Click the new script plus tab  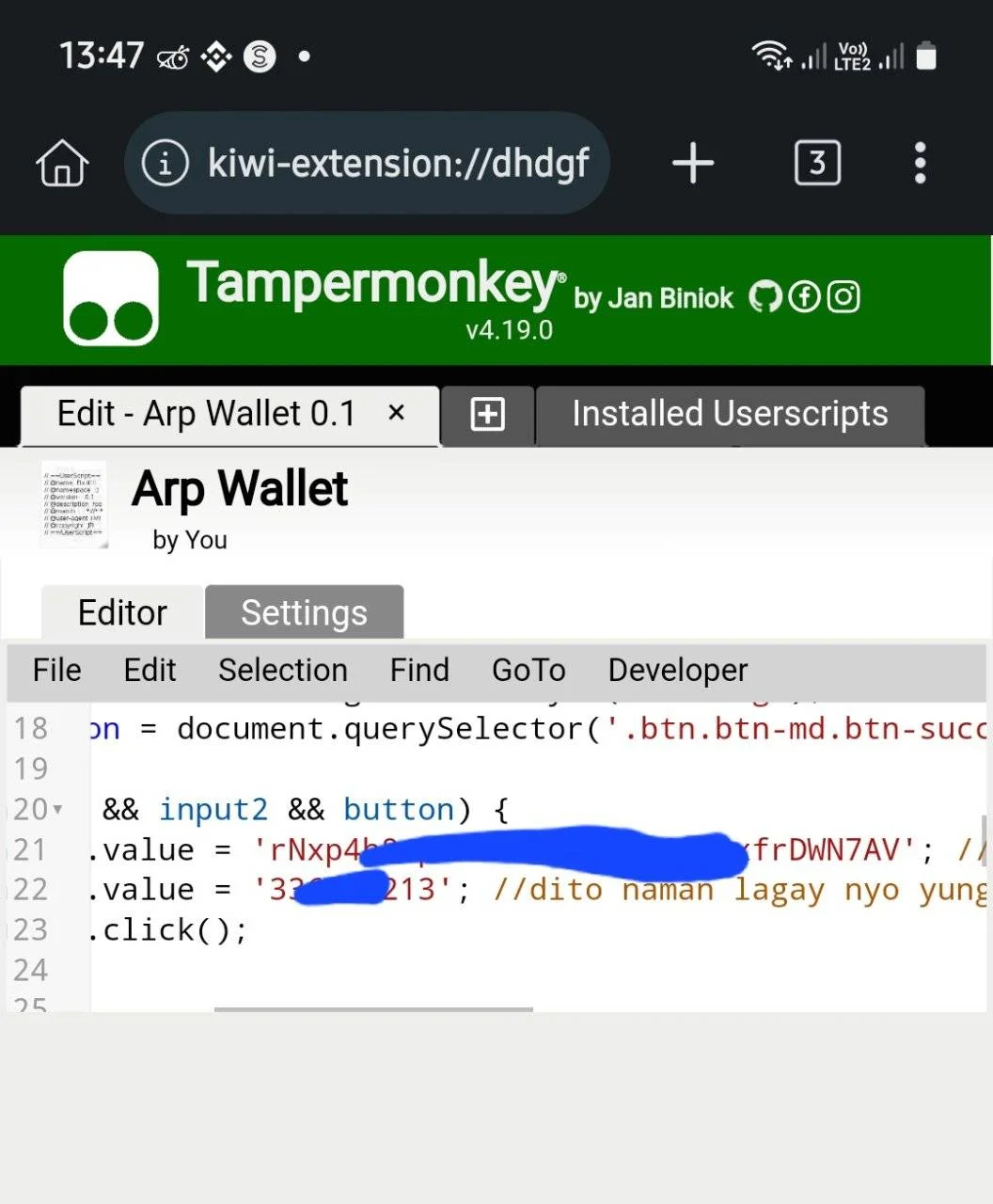click(487, 414)
